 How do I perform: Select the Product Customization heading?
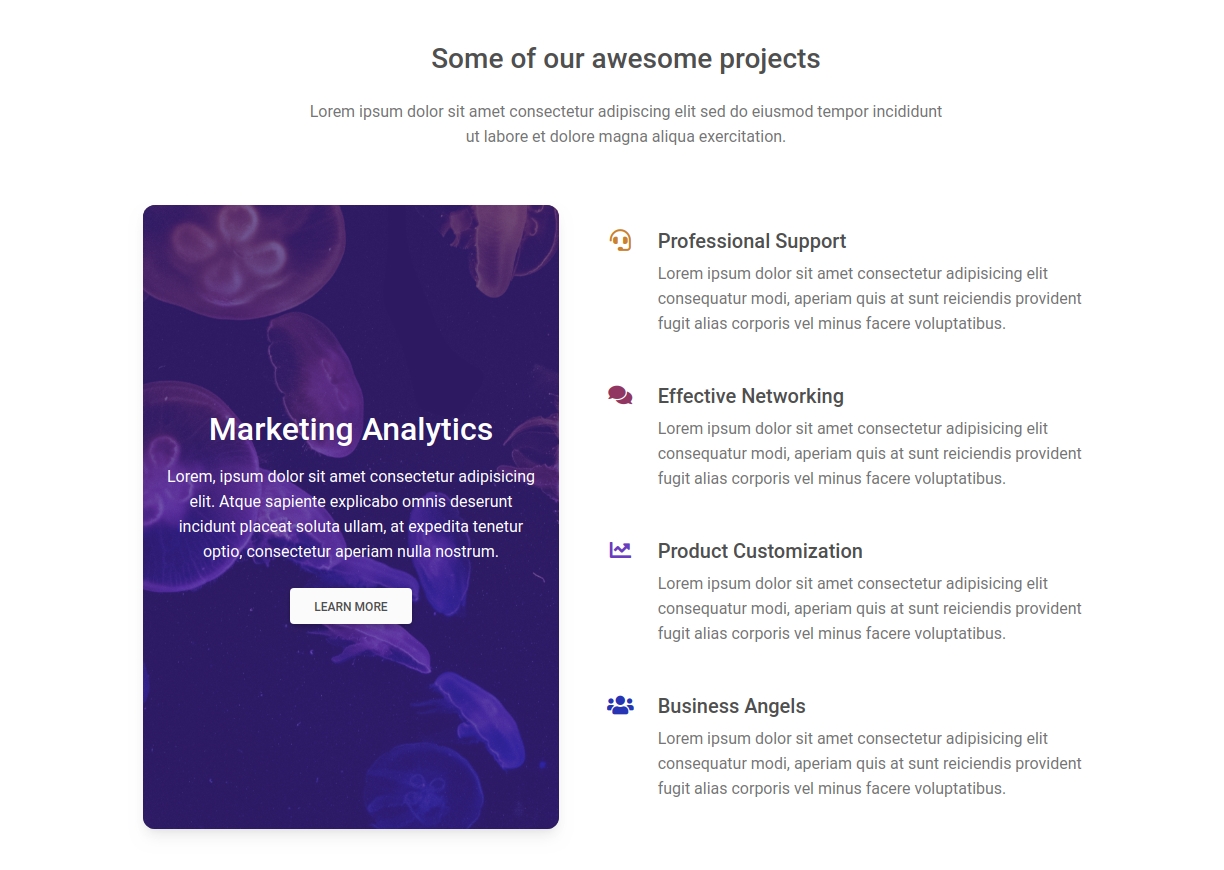[x=760, y=551]
